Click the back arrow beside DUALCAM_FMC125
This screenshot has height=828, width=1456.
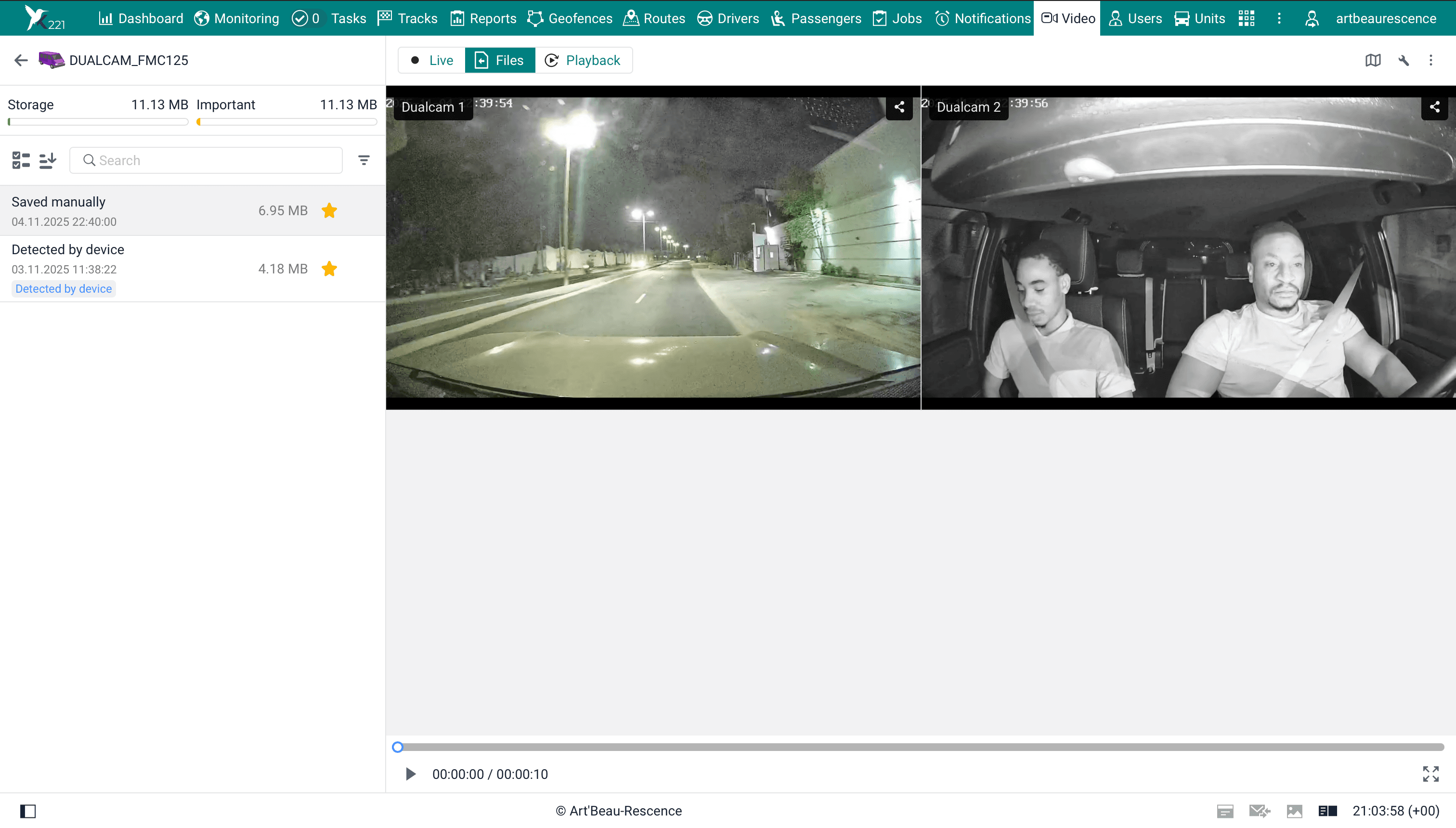pos(21,60)
